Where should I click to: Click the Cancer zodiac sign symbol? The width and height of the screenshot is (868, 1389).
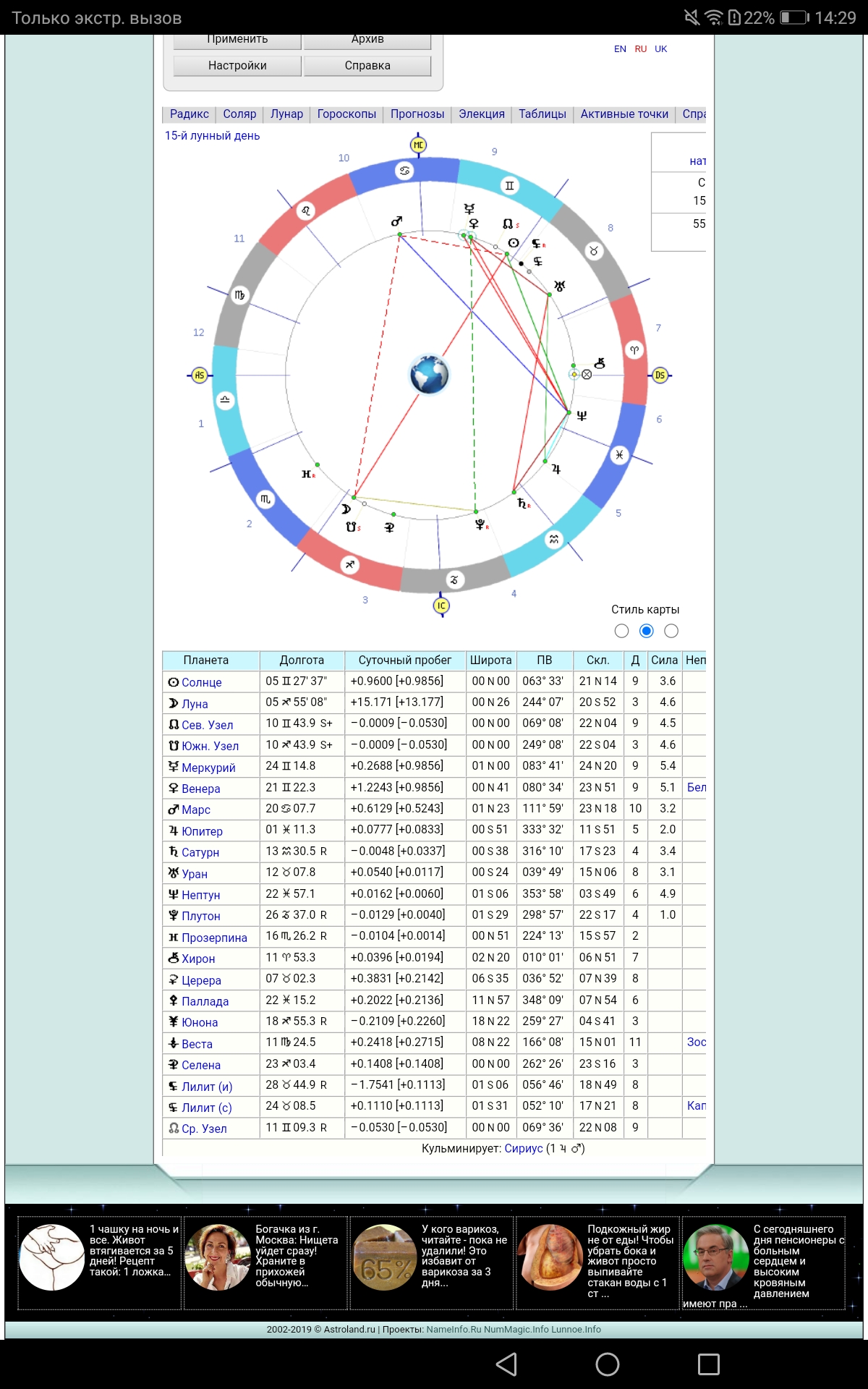click(404, 171)
